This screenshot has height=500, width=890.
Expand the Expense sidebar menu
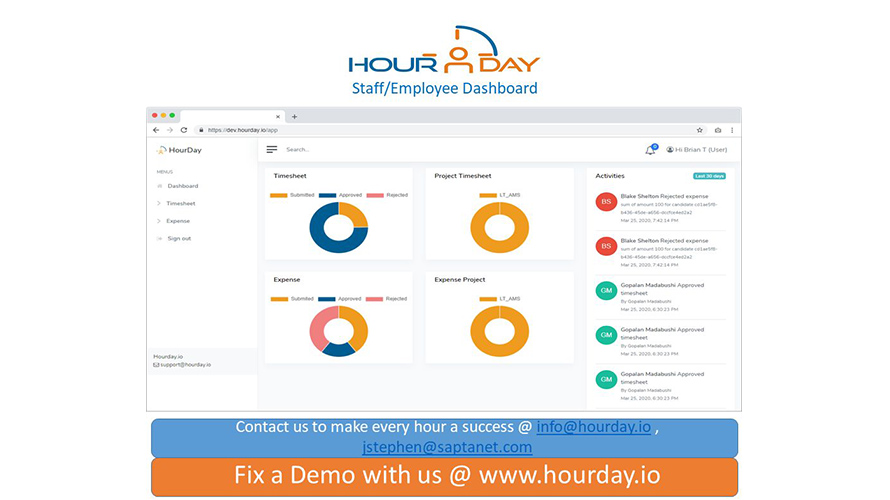point(178,221)
